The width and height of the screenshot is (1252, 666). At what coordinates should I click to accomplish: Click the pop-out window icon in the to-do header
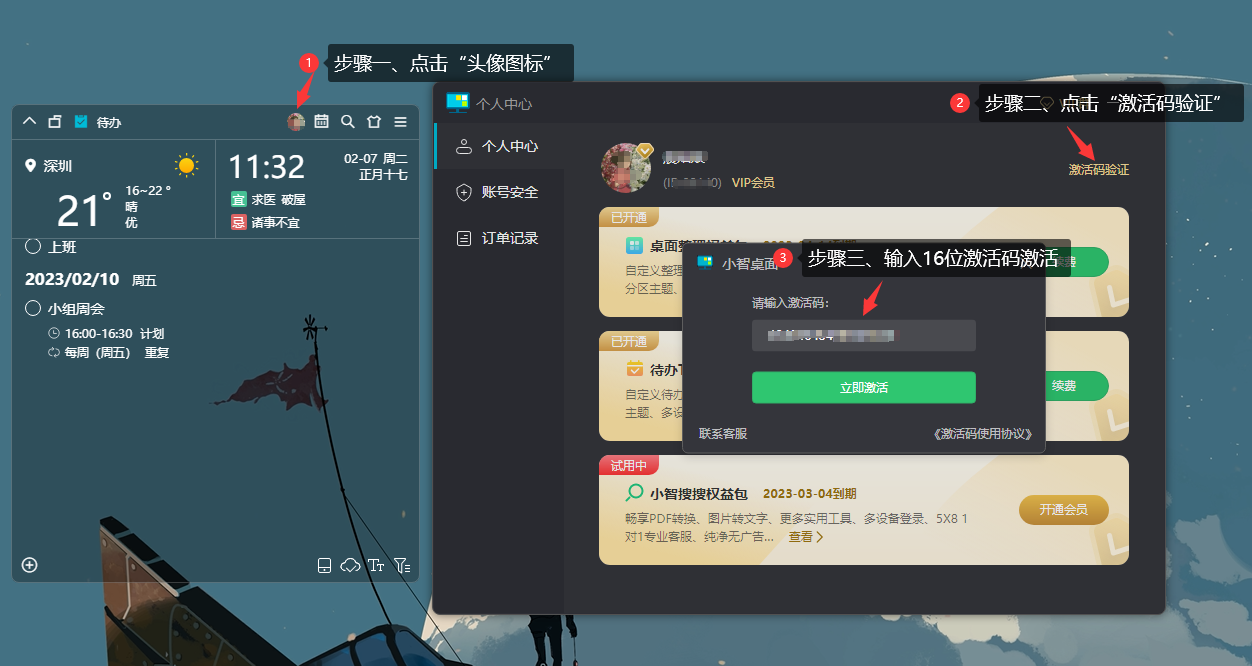coord(55,121)
